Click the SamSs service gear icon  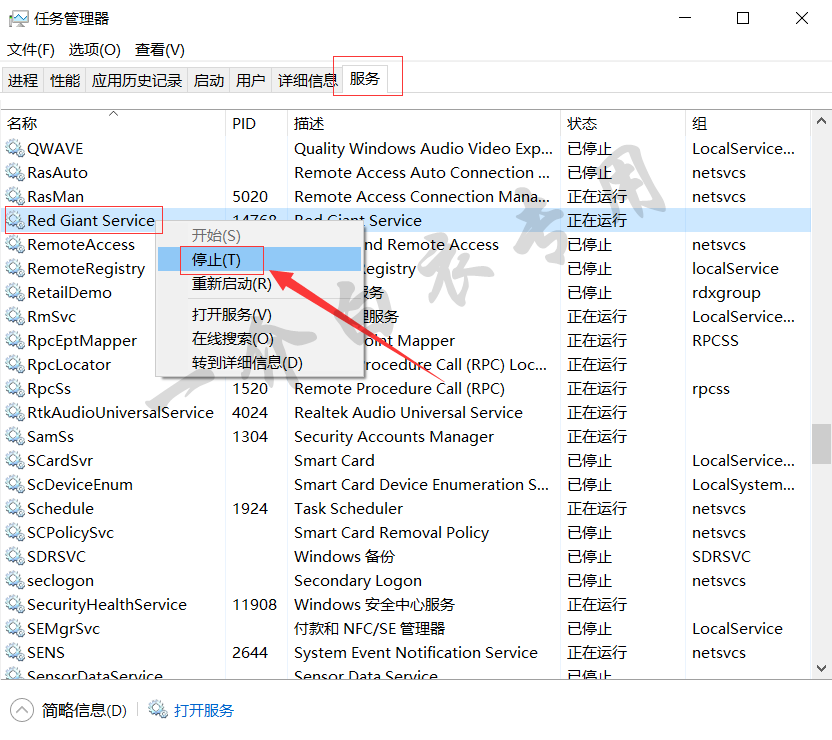click(15, 437)
